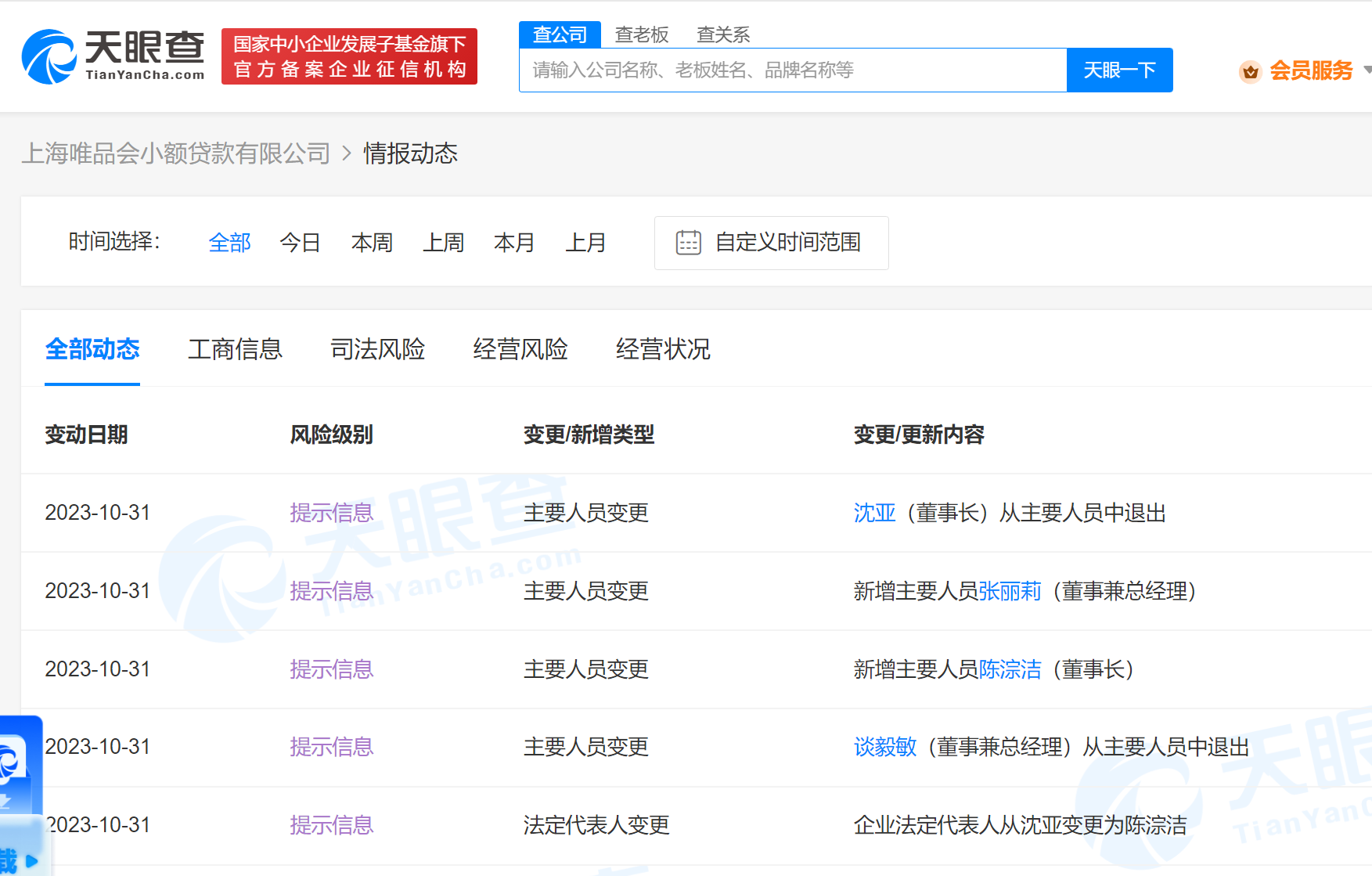Select the 全部 time filter
1372x876 pixels.
229,243
